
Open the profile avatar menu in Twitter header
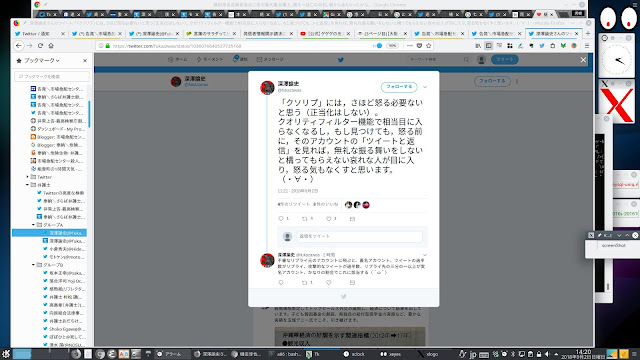481,60
